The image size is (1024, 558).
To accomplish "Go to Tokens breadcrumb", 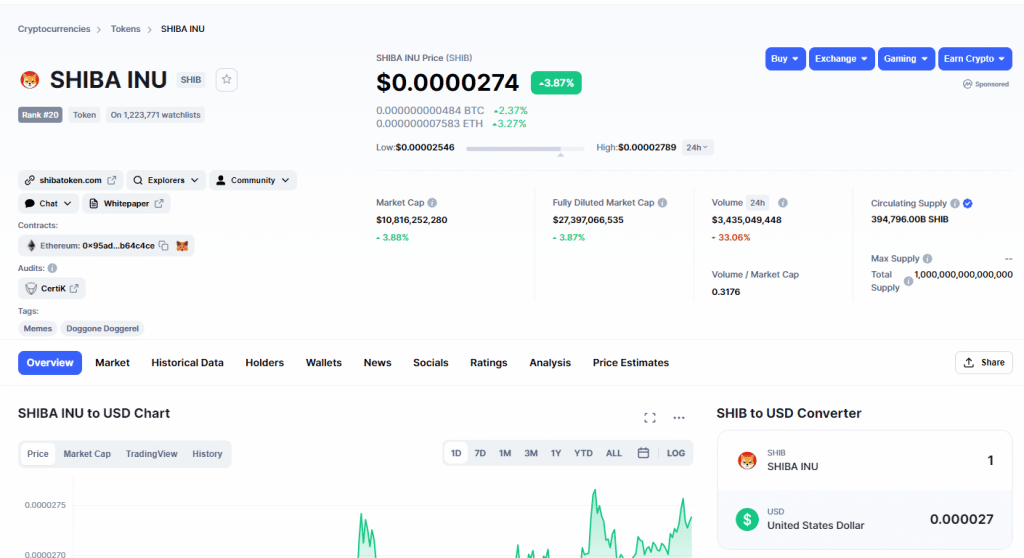I will click(125, 29).
